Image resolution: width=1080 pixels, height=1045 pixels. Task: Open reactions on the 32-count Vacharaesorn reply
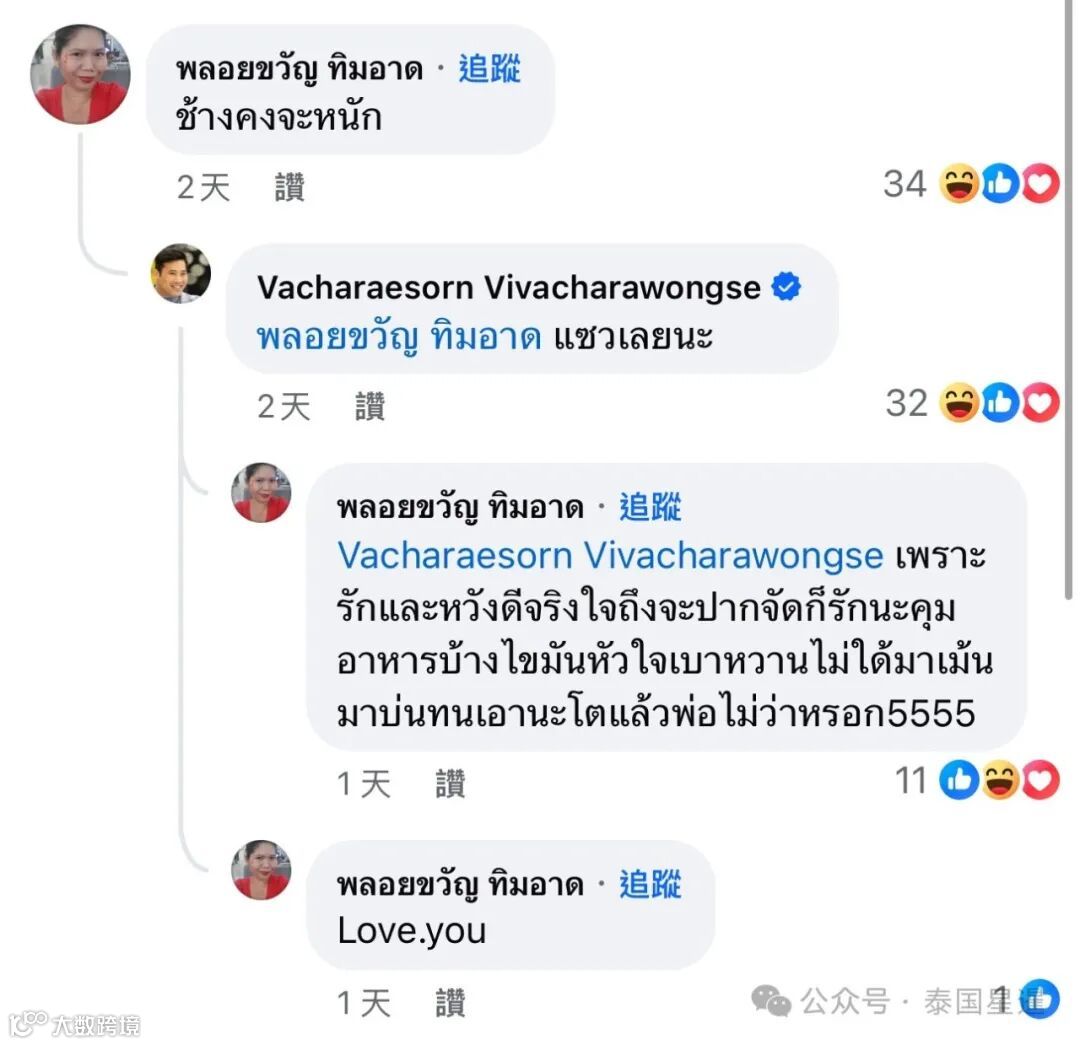coord(972,403)
